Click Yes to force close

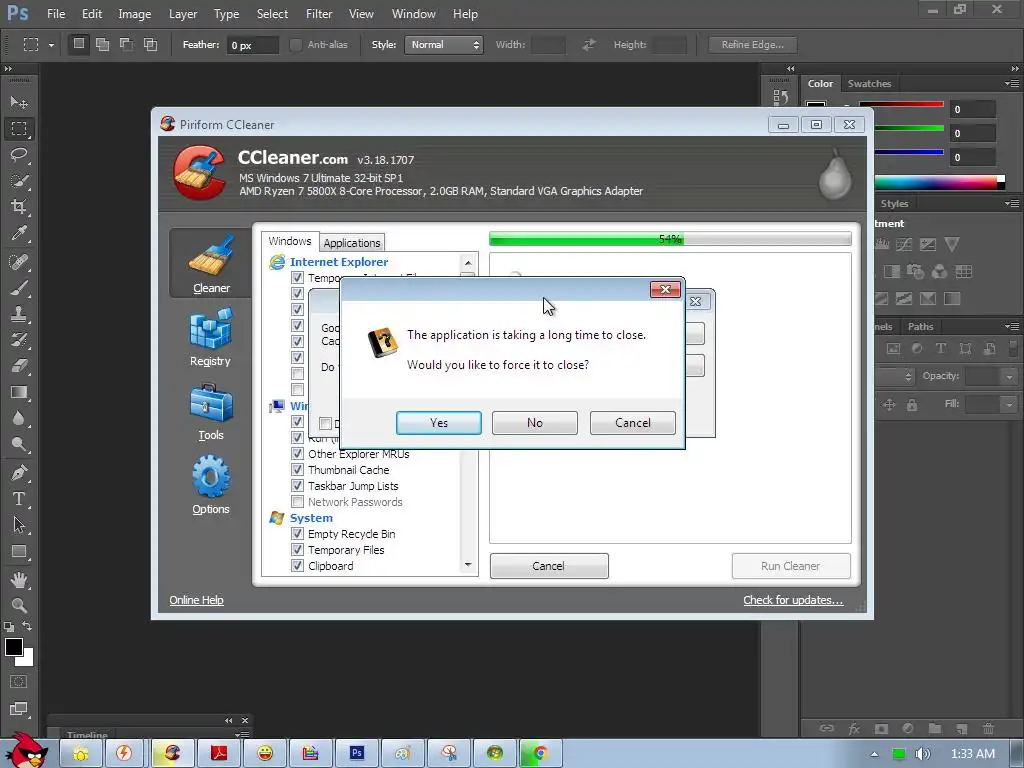coord(439,423)
